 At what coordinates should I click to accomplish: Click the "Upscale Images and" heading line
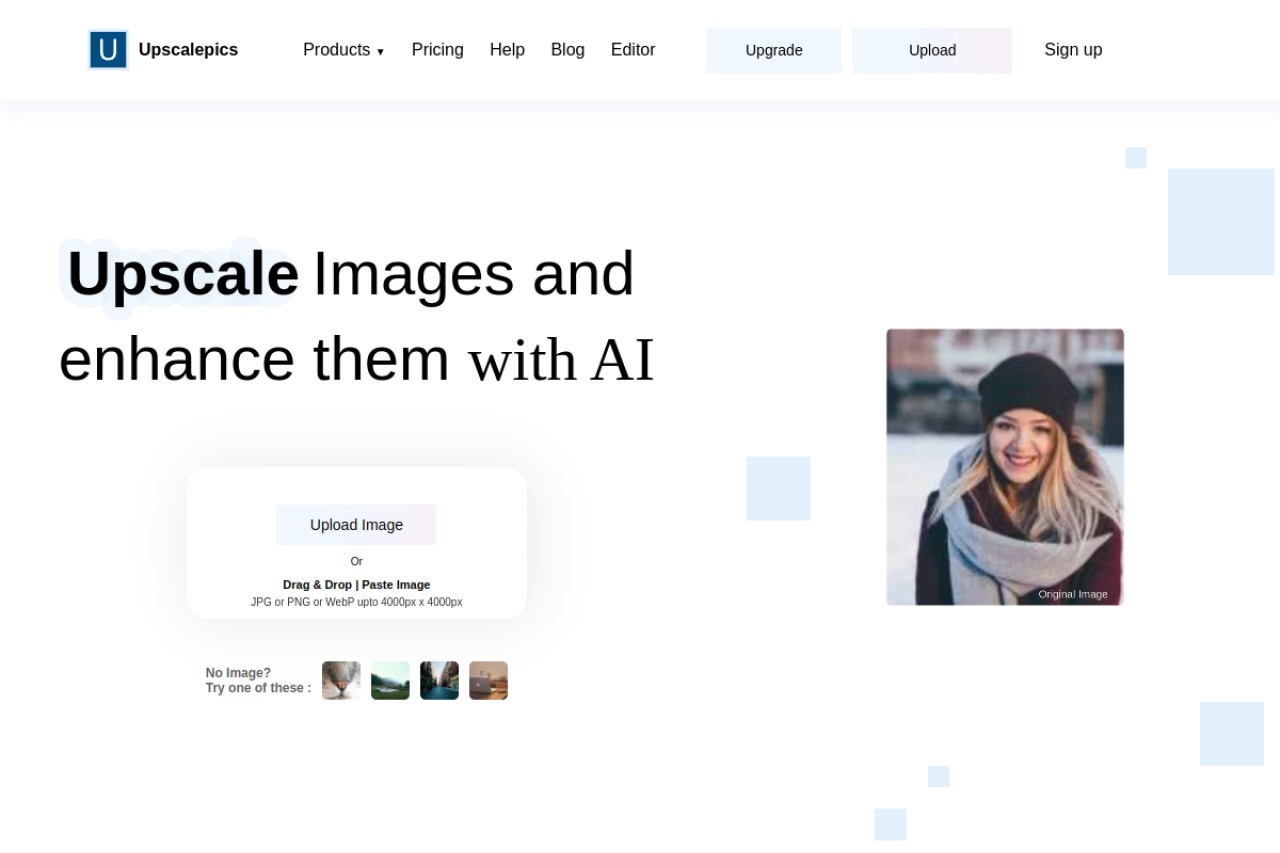351,274
